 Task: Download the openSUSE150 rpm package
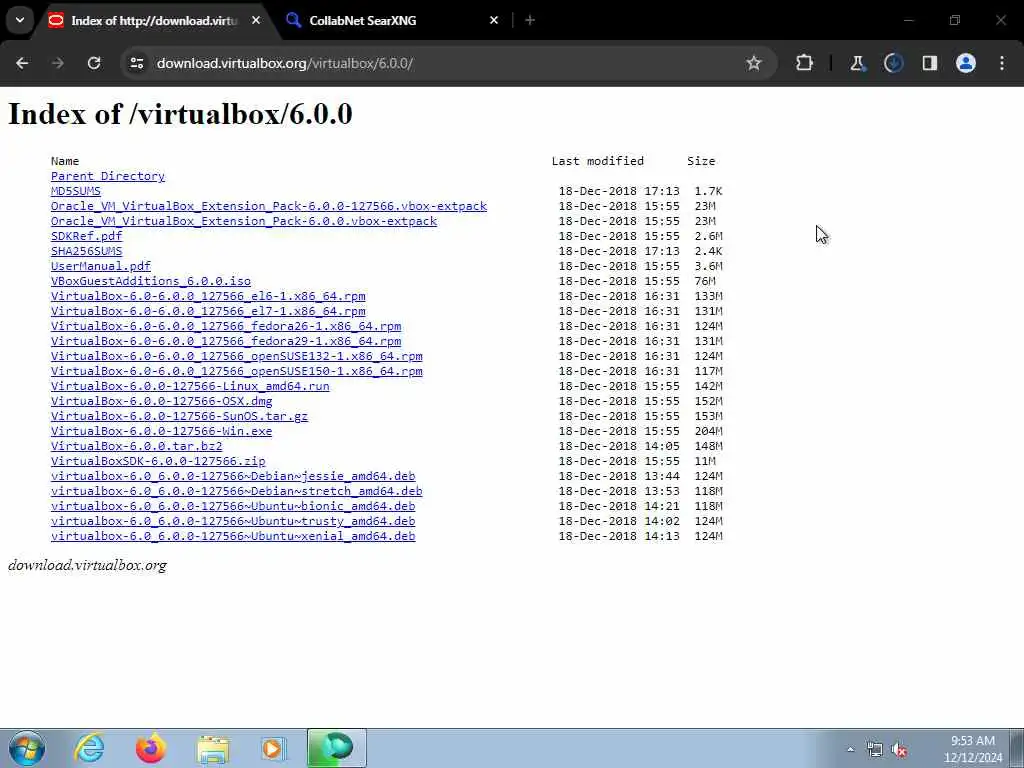[236, 372]
